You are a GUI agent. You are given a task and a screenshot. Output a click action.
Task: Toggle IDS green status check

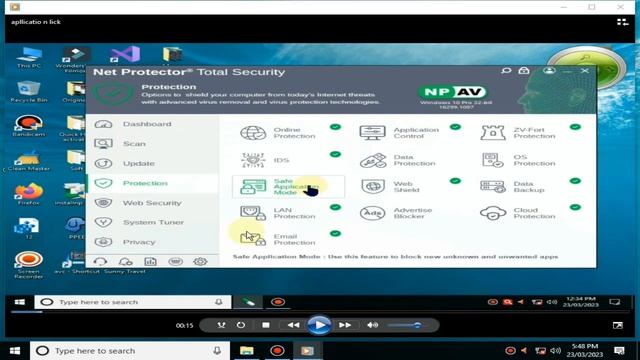coord(335,154)
